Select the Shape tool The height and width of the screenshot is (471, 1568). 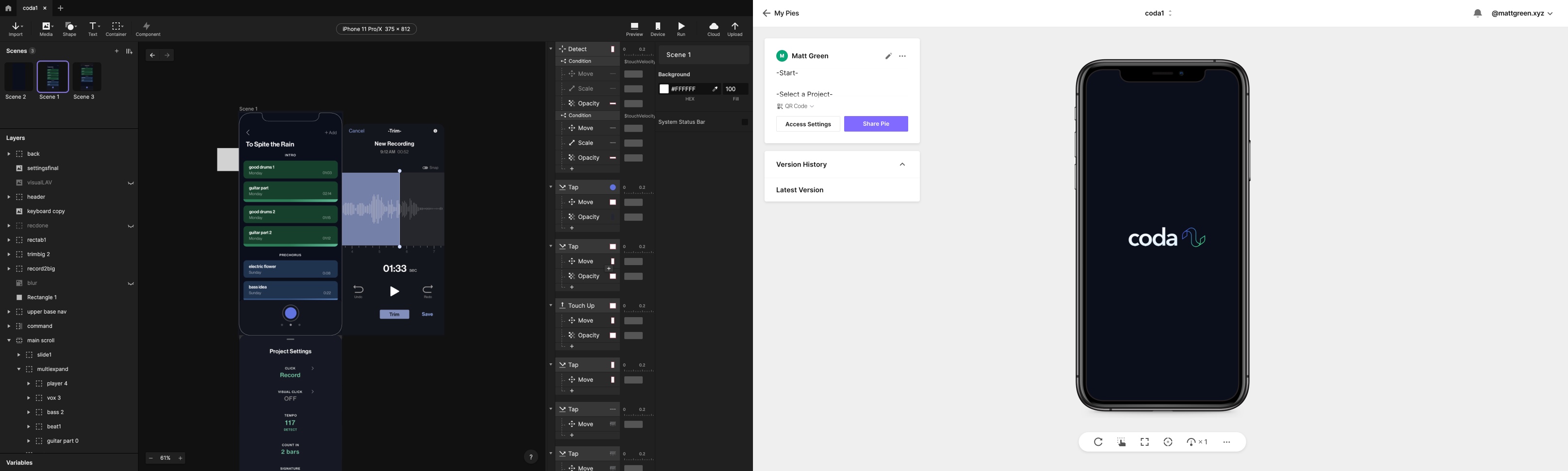point(70,29)
